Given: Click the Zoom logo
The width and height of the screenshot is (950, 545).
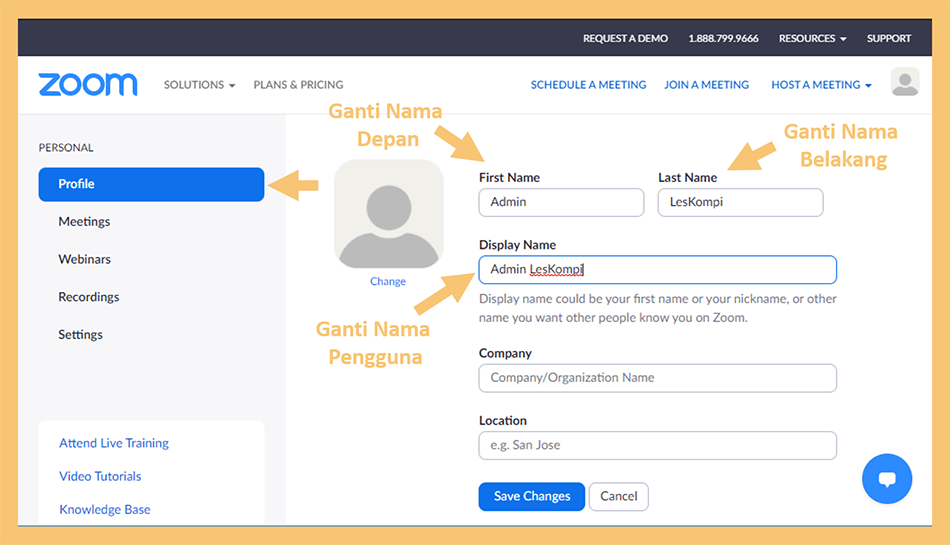Looking at the screenshot, I should tap(88, 85).
